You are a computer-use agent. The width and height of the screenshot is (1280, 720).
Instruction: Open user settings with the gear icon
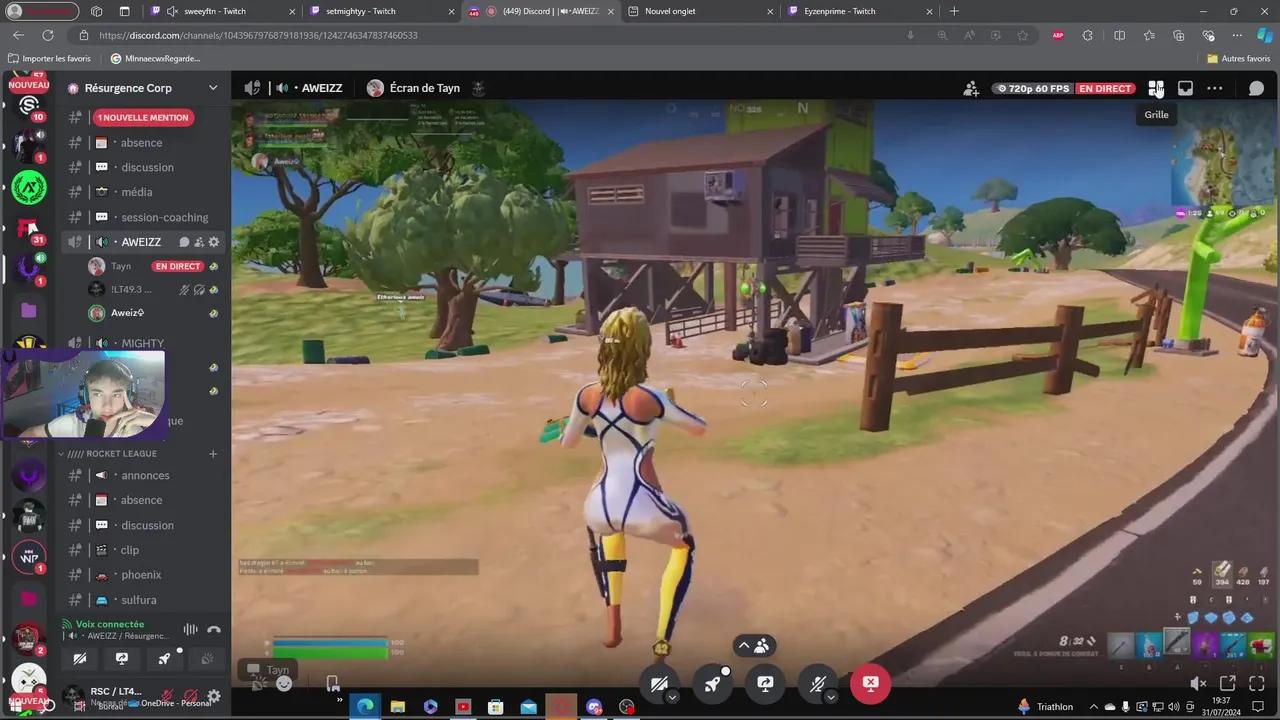[214, 696]
